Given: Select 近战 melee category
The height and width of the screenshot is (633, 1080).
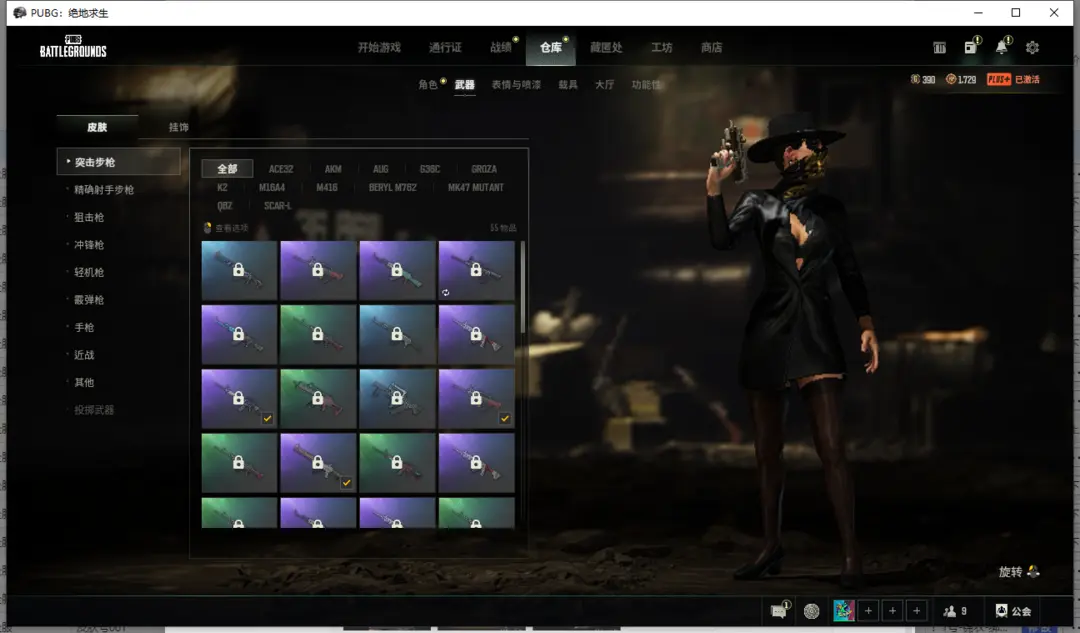Looking at the screenshot, I should tap(84, 355).
